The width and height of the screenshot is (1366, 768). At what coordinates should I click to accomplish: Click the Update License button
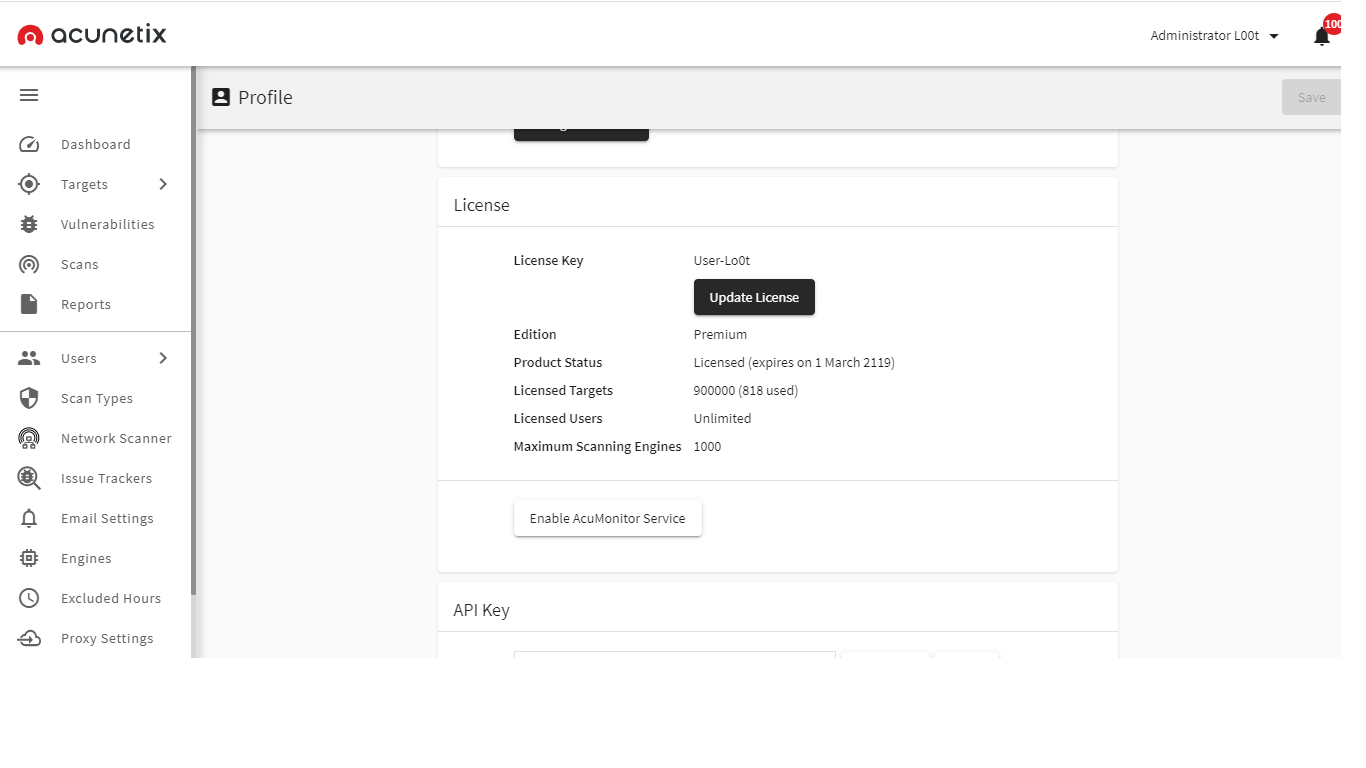point(754,297)
